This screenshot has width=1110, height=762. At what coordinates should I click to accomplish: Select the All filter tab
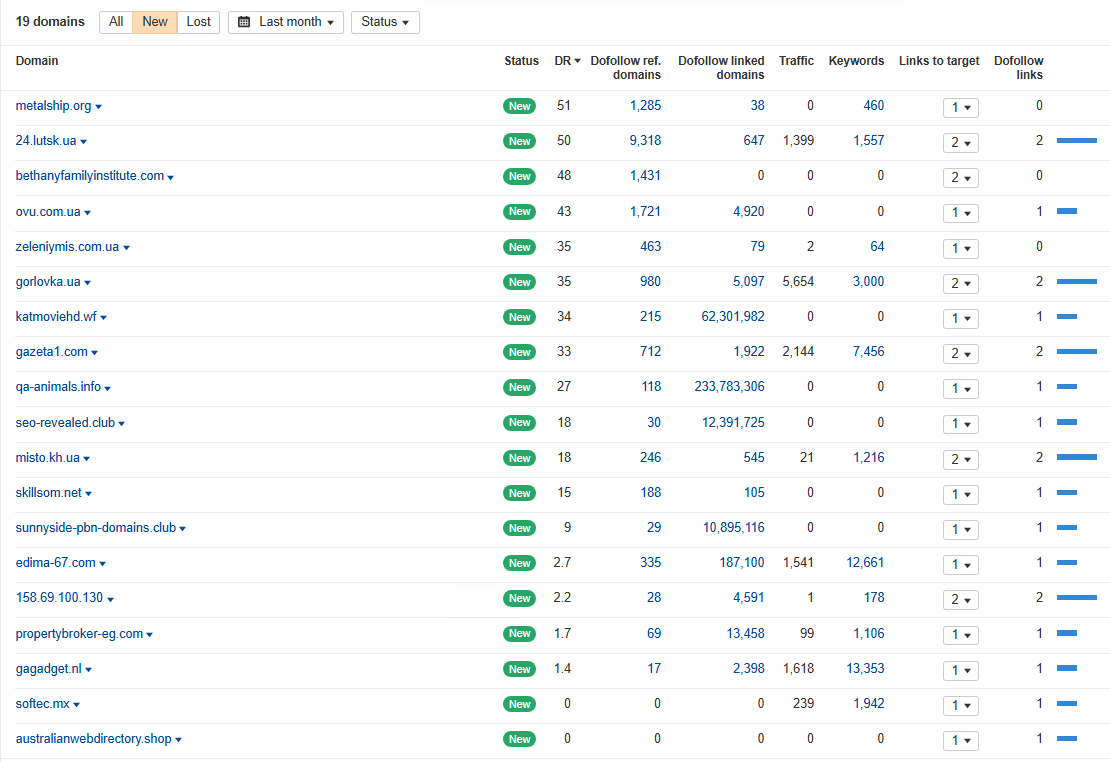[116, 22]
